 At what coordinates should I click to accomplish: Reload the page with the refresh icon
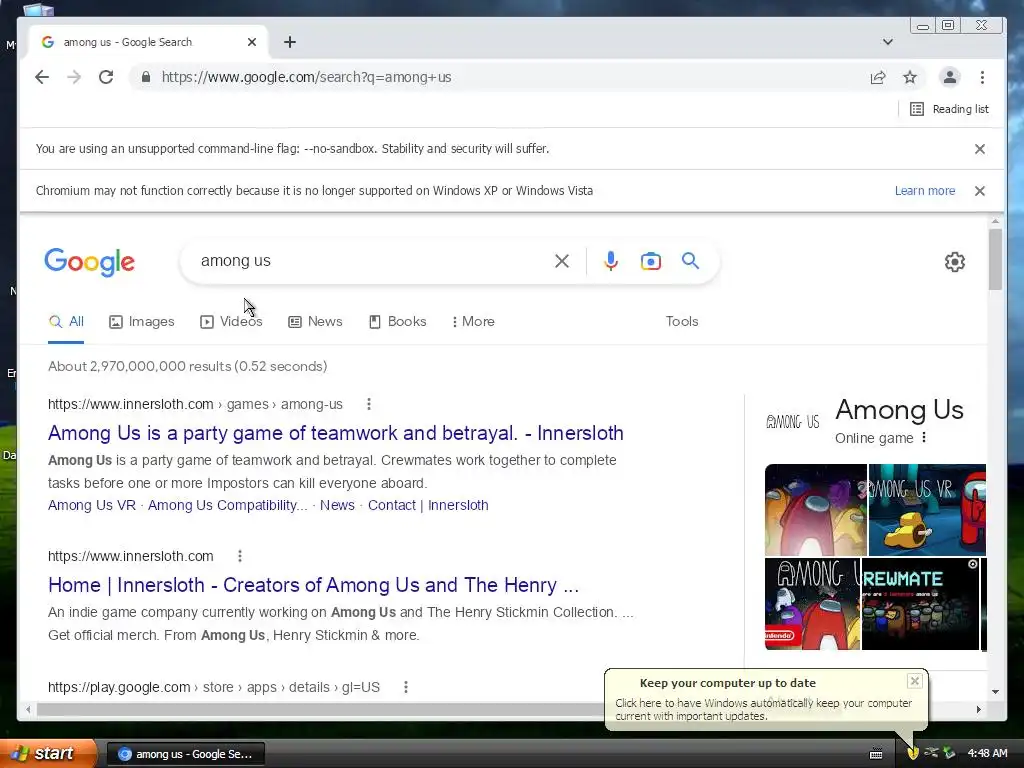tap(106, 77)
